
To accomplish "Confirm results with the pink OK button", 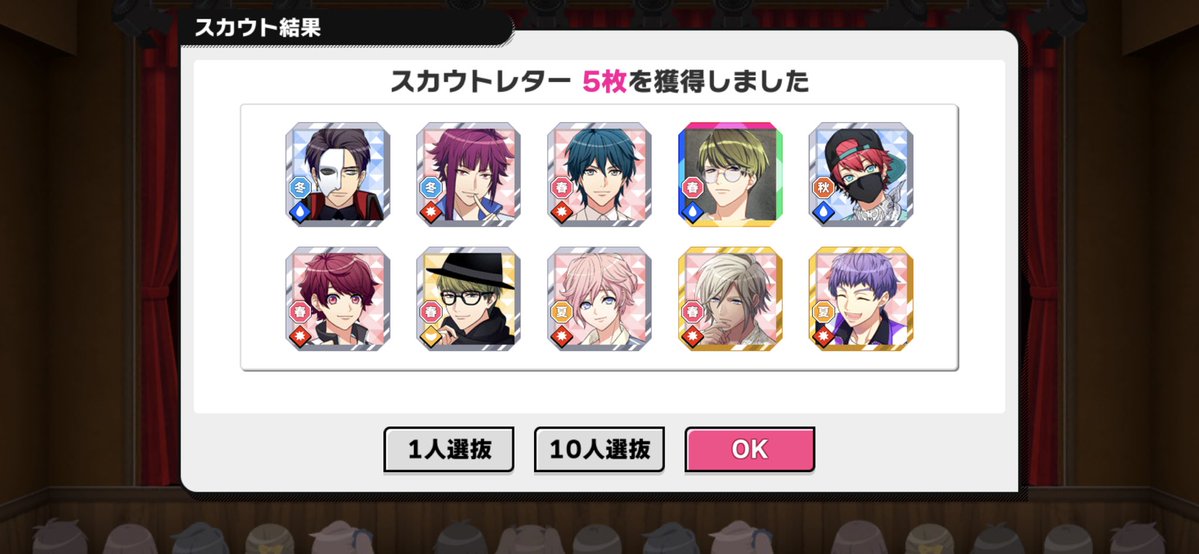I will (749, 449).
